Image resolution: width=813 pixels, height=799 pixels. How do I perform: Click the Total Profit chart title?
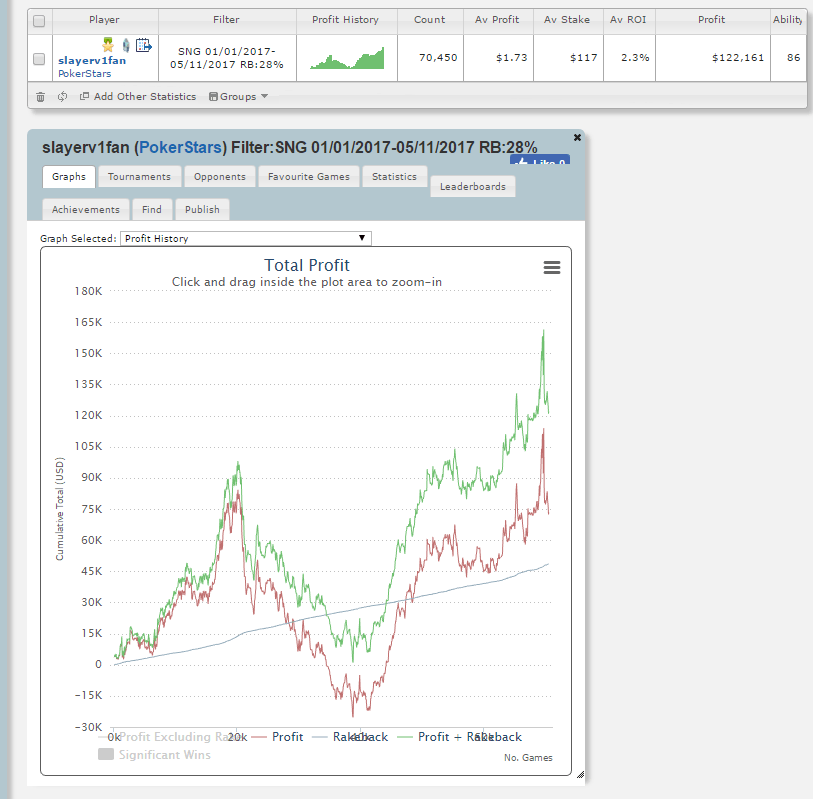point(307,265)
